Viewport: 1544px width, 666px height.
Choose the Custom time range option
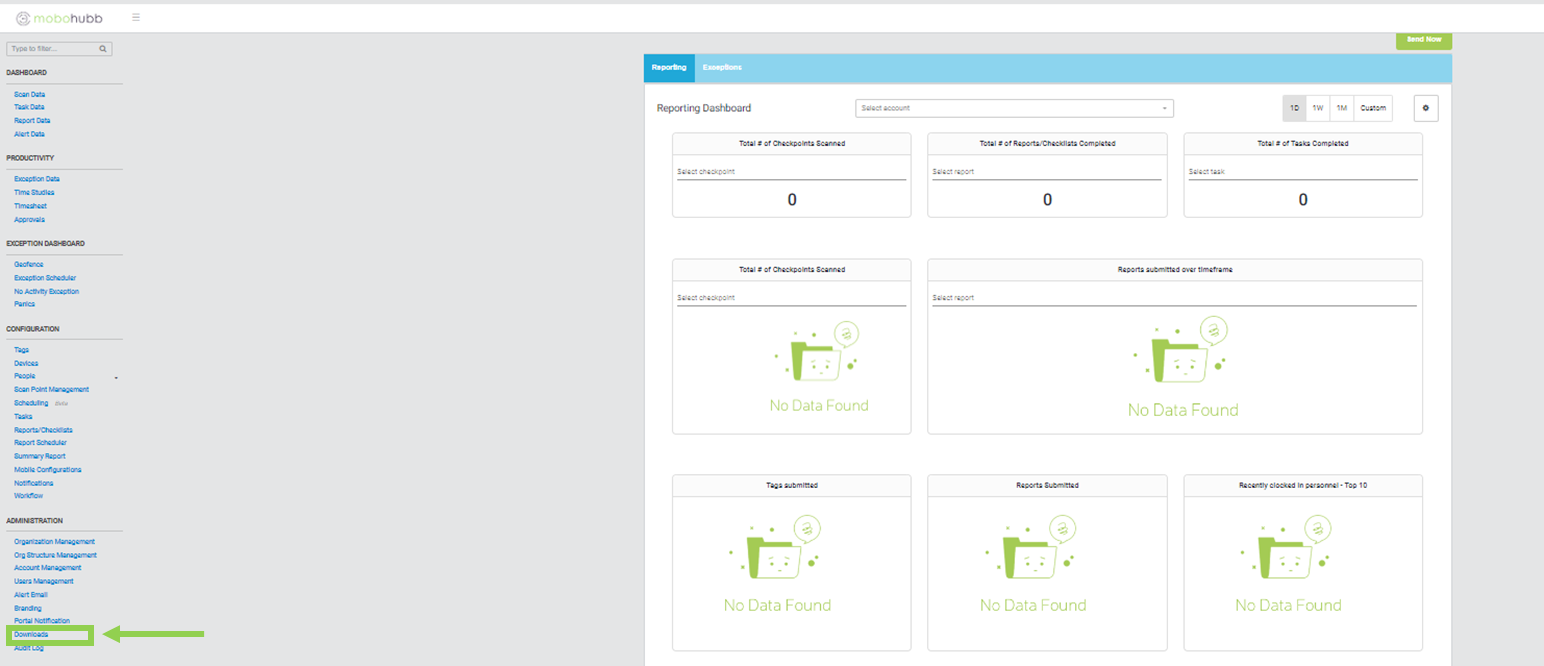(1373, 108)
